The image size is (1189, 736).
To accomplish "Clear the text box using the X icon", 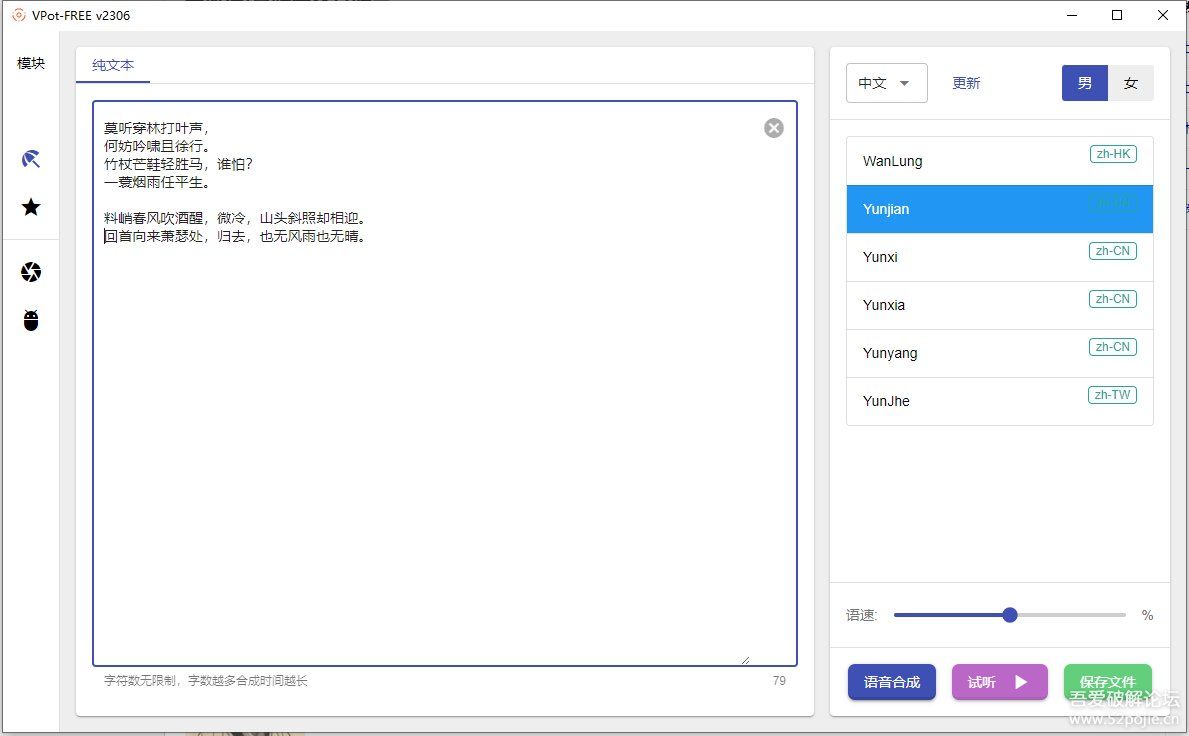I will coord(773,127).
